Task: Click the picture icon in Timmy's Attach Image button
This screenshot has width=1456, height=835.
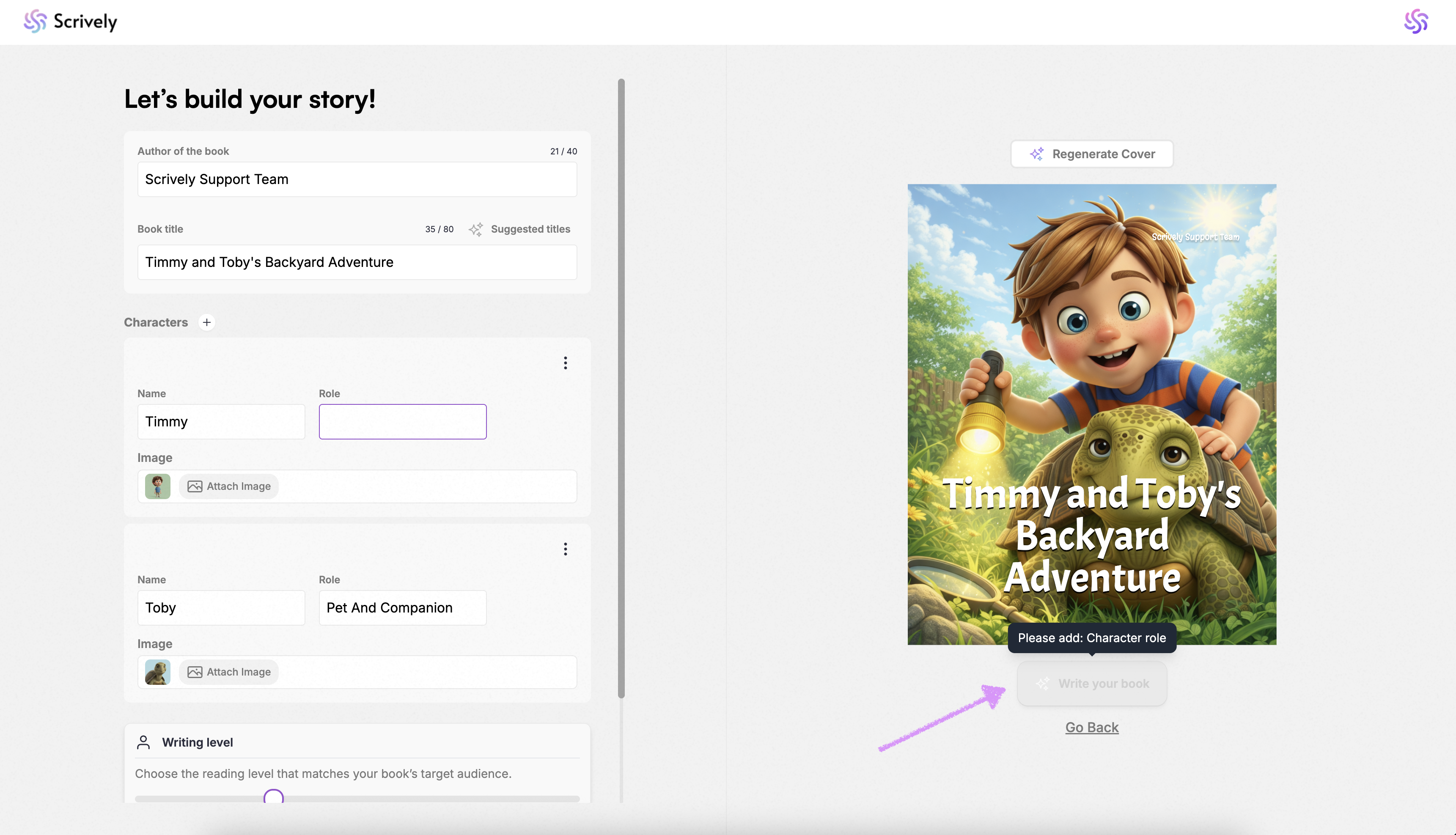Action: coord(195,486)
